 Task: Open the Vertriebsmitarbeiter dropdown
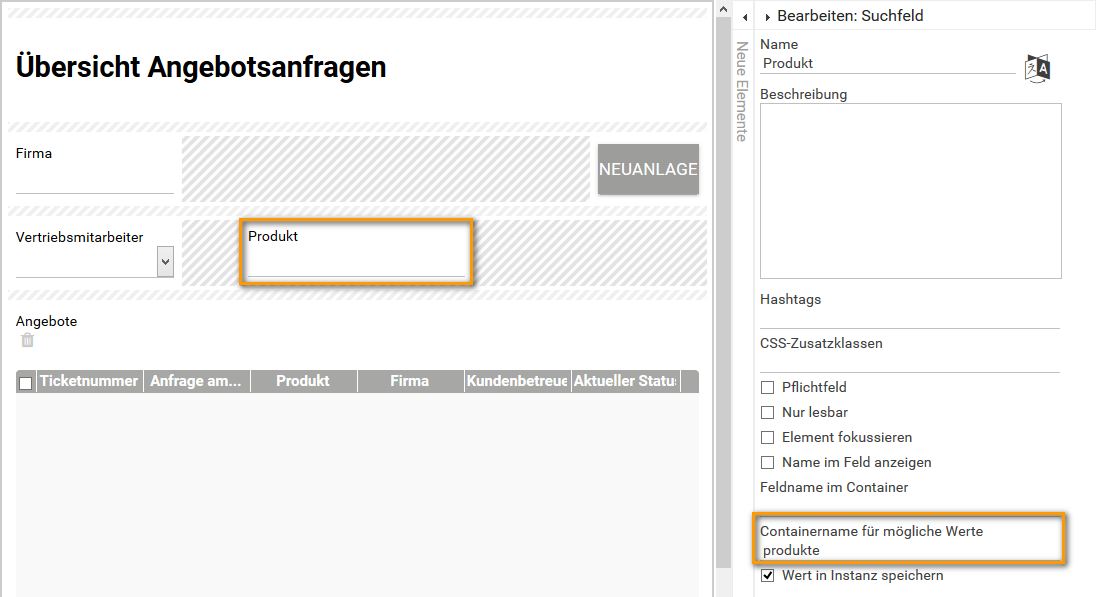coord(164,261)
